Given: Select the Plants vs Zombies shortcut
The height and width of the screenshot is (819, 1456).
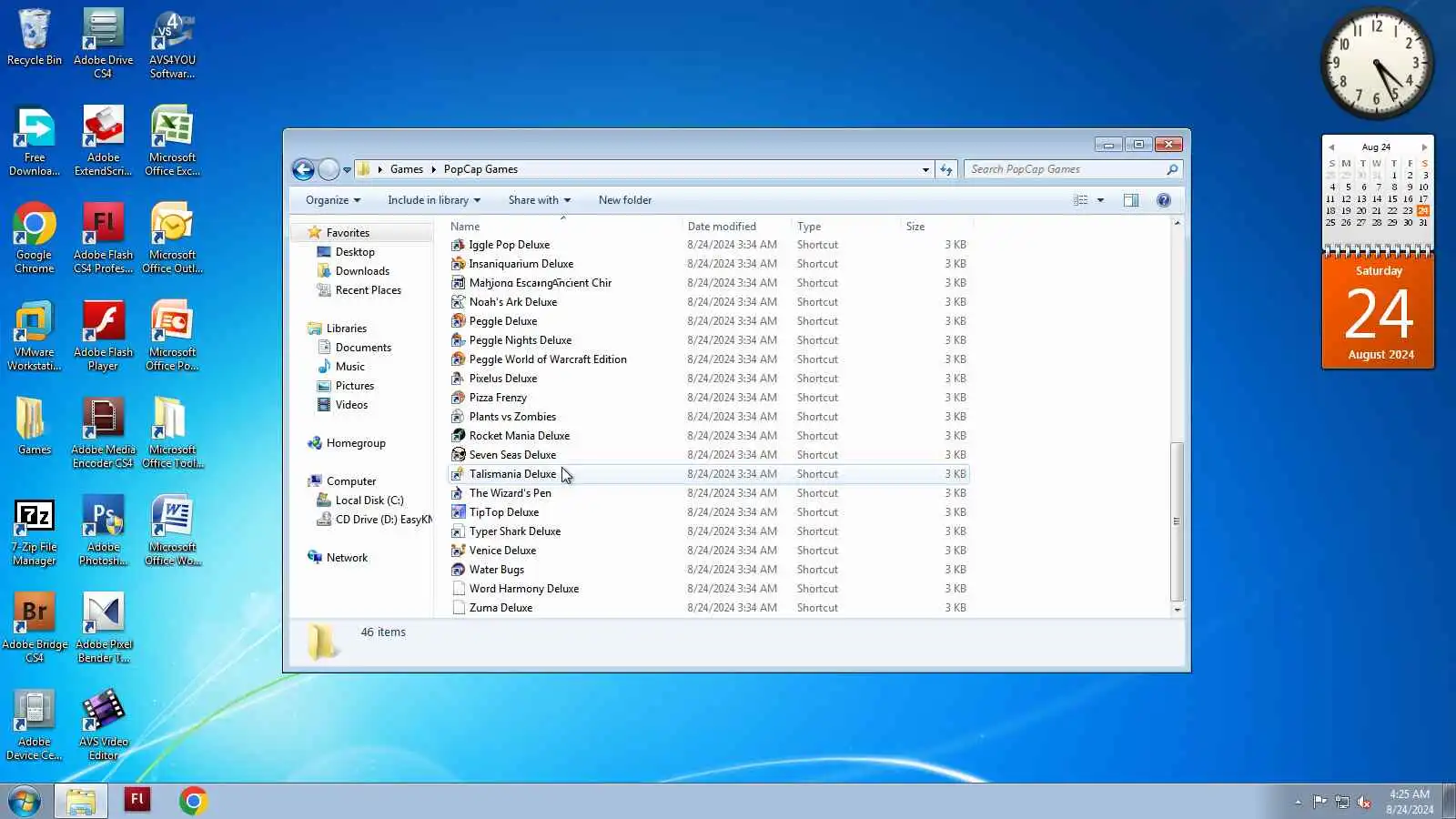Looking at the screenshot, I should tap(708, 417).
